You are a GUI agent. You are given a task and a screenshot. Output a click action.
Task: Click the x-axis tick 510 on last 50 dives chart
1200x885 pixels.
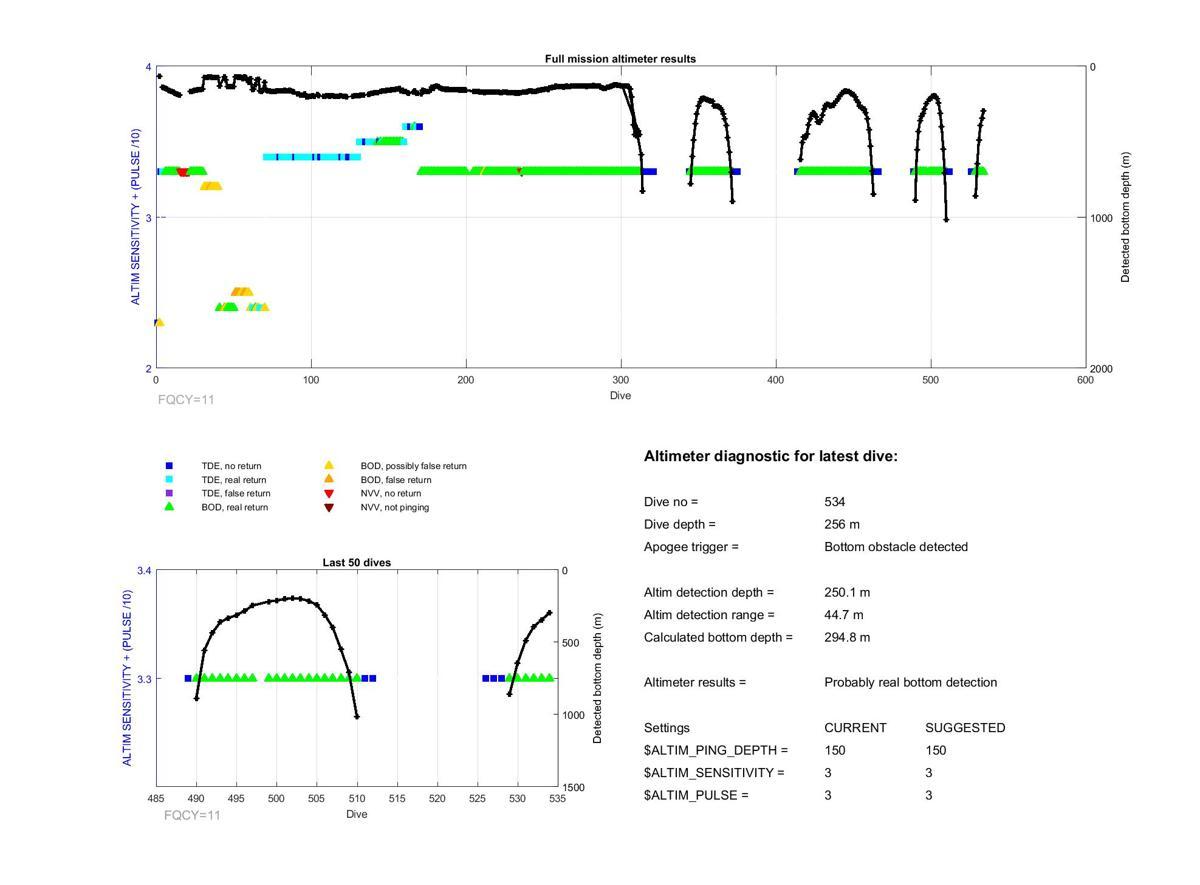coord(357,799)
